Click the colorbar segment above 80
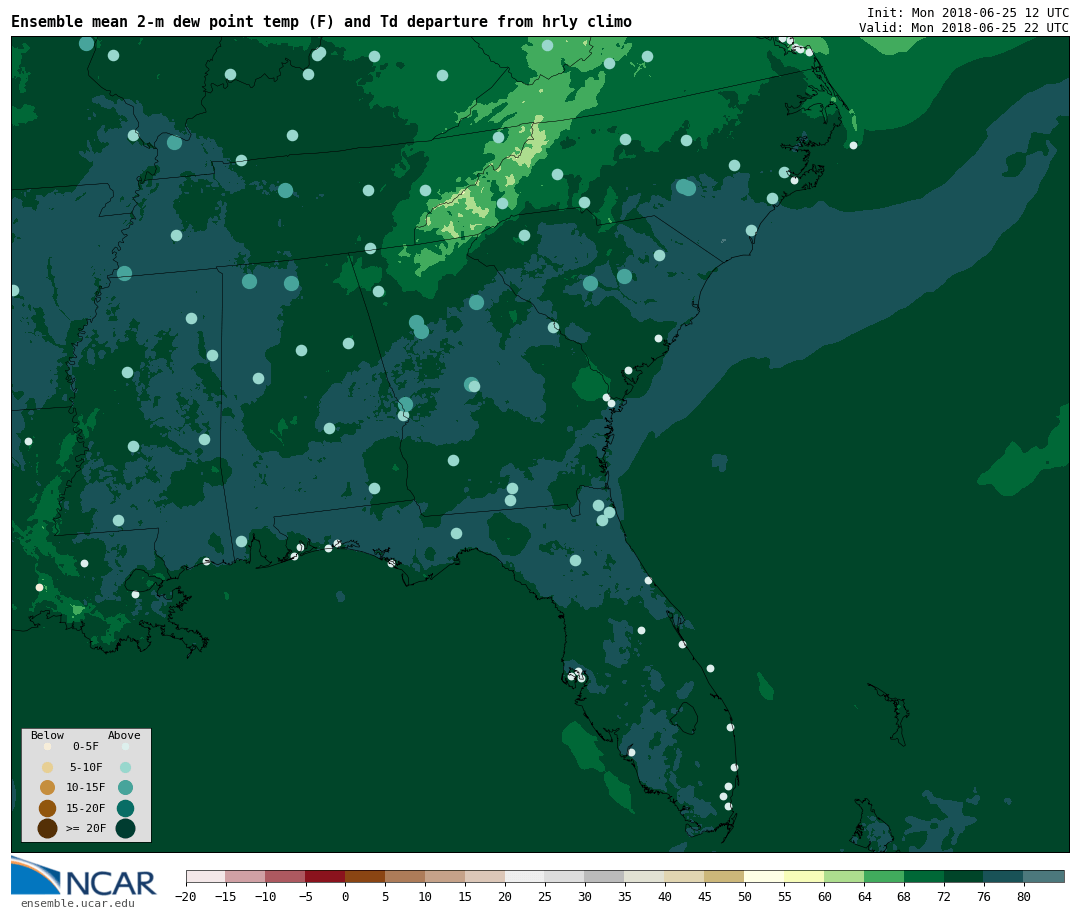This screenshot has height=915, width=1080. [x=1044, y=876]
